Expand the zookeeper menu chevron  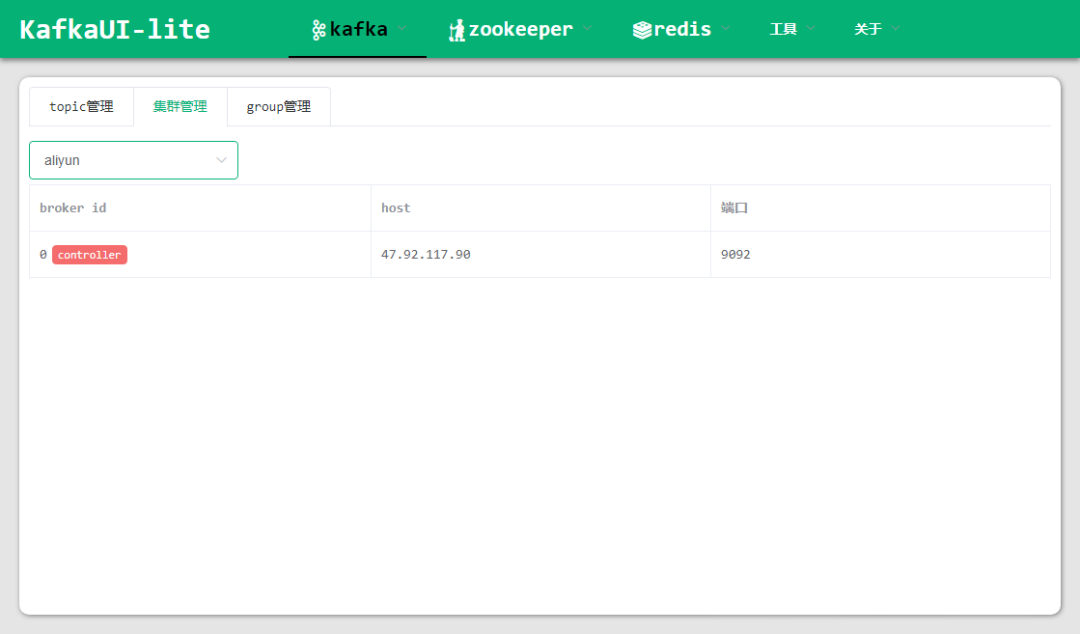588,28
